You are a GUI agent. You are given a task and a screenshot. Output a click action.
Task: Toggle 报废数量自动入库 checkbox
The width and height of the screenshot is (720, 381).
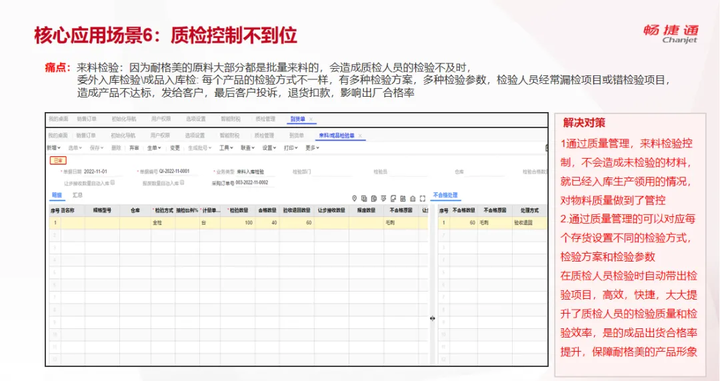(x=182, y=183)
